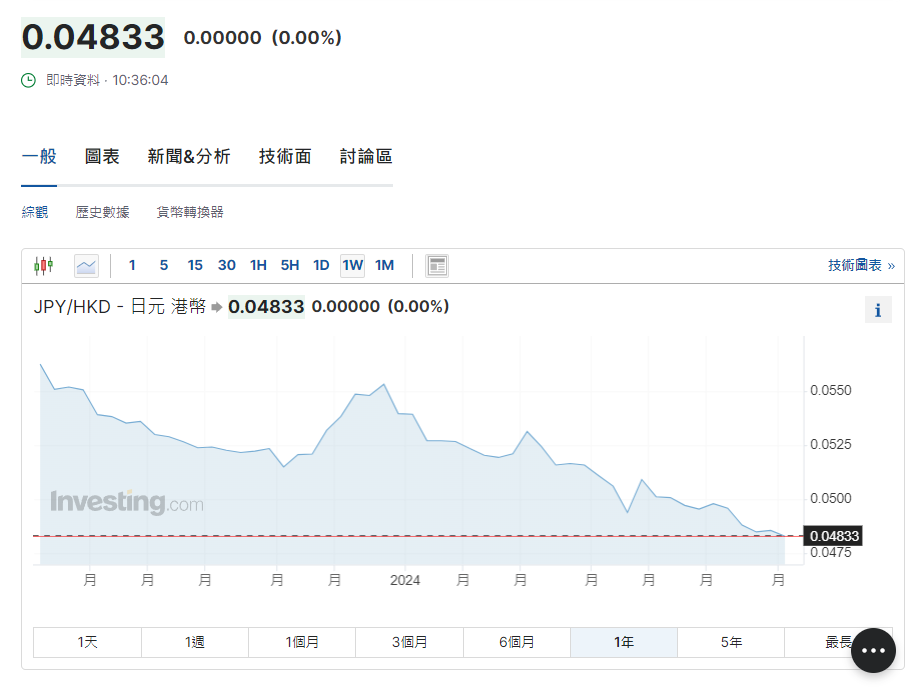The height and width of the screenshot is (691, 917).
Task: Select the candlestick chart type icon
Action: (43, 265)
